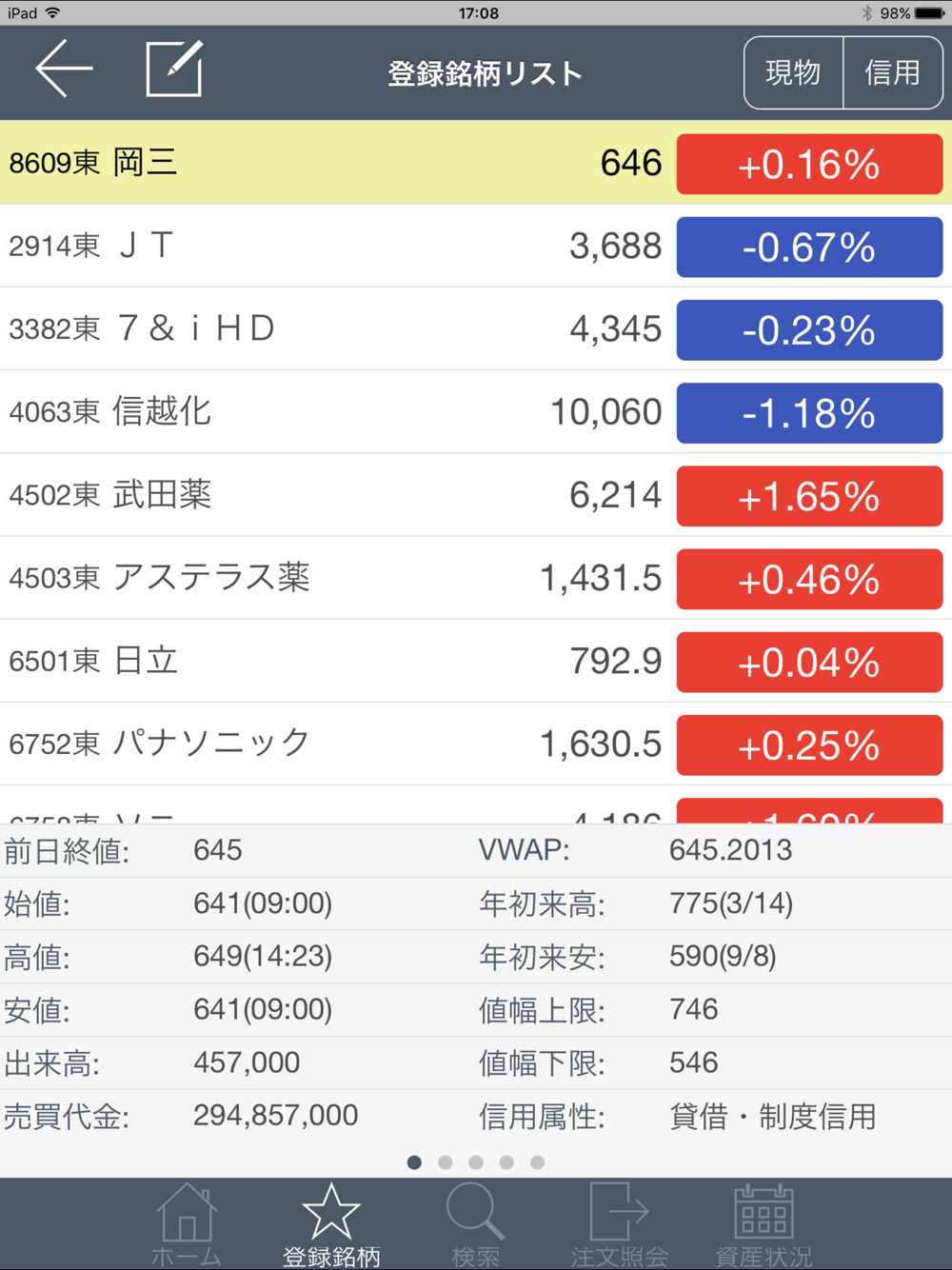Toggle the +1.65% badge for 武田薬

tap(809, 496)
